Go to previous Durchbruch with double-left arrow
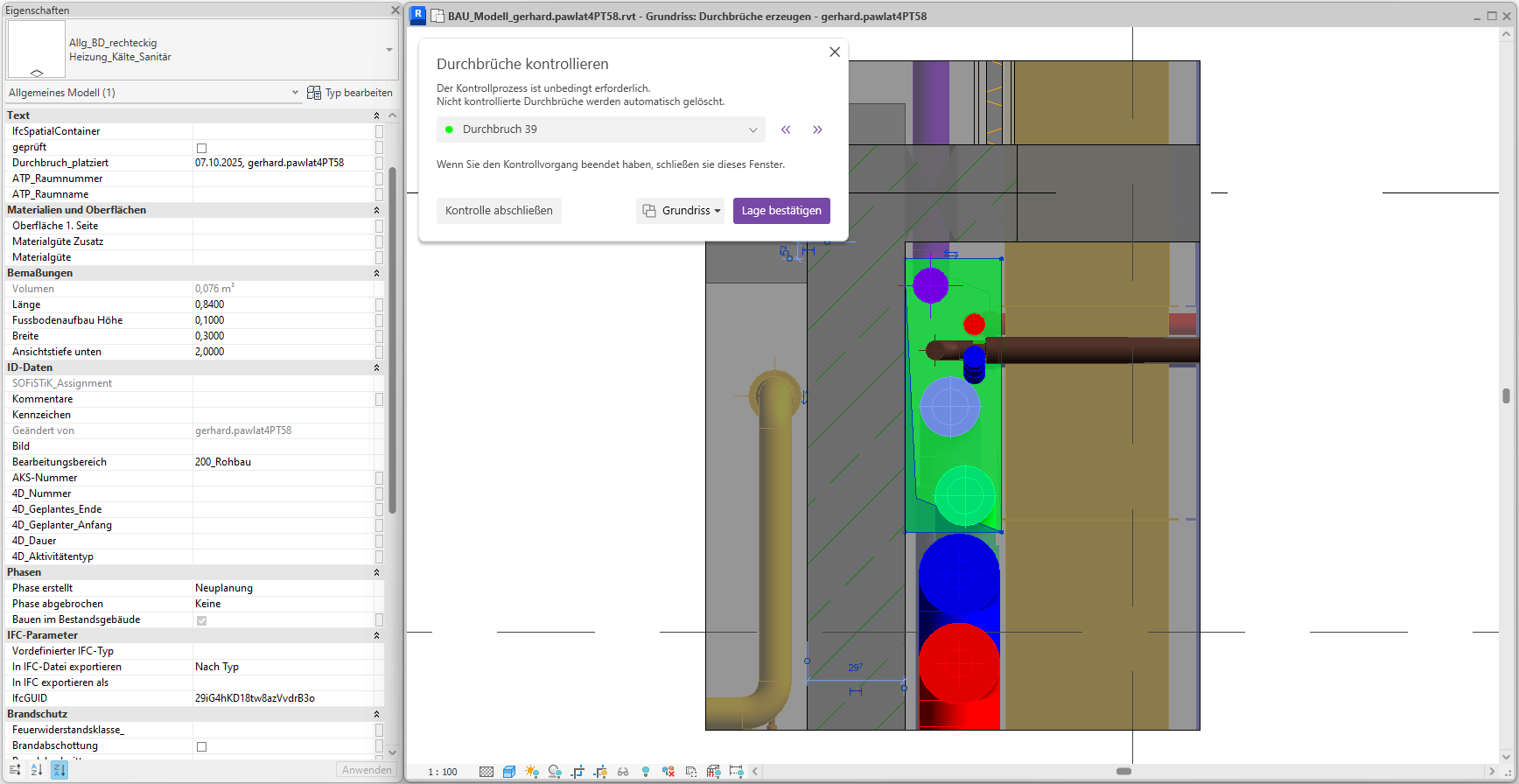 786,129
